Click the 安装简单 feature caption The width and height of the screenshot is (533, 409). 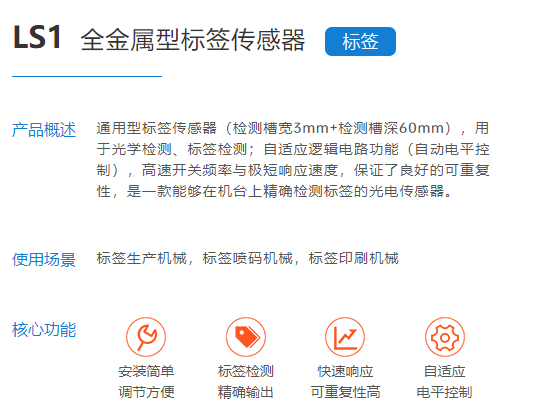pyautogui.click(x=146, y=371)
